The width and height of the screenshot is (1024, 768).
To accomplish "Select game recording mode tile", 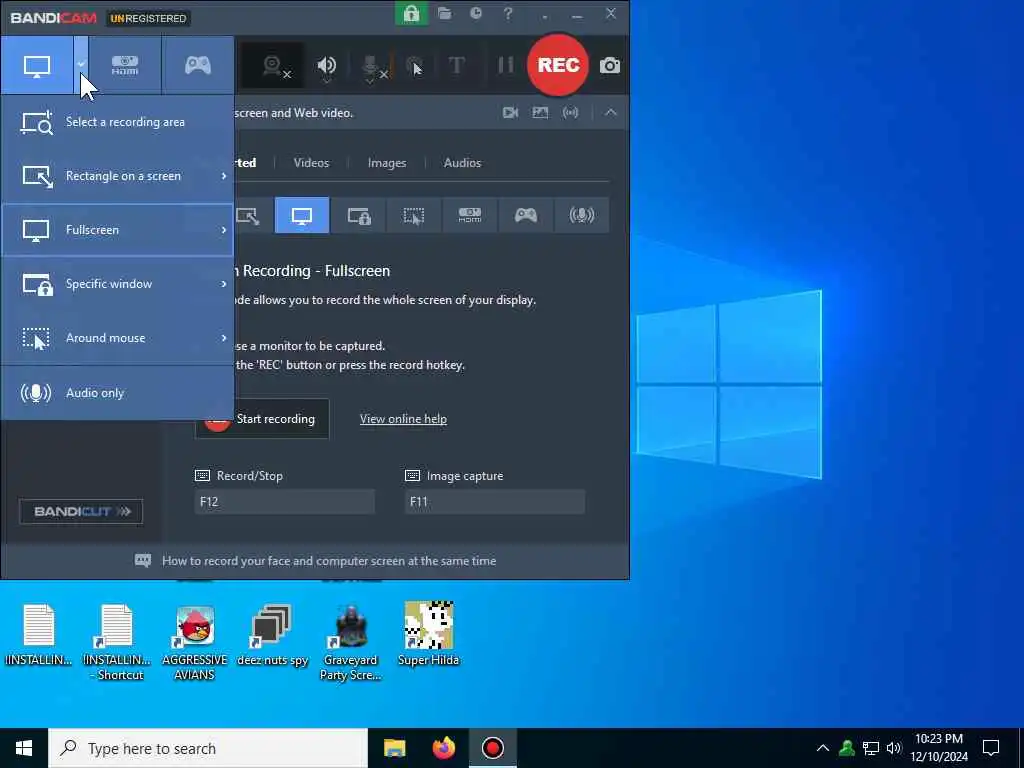I will 526,216.
